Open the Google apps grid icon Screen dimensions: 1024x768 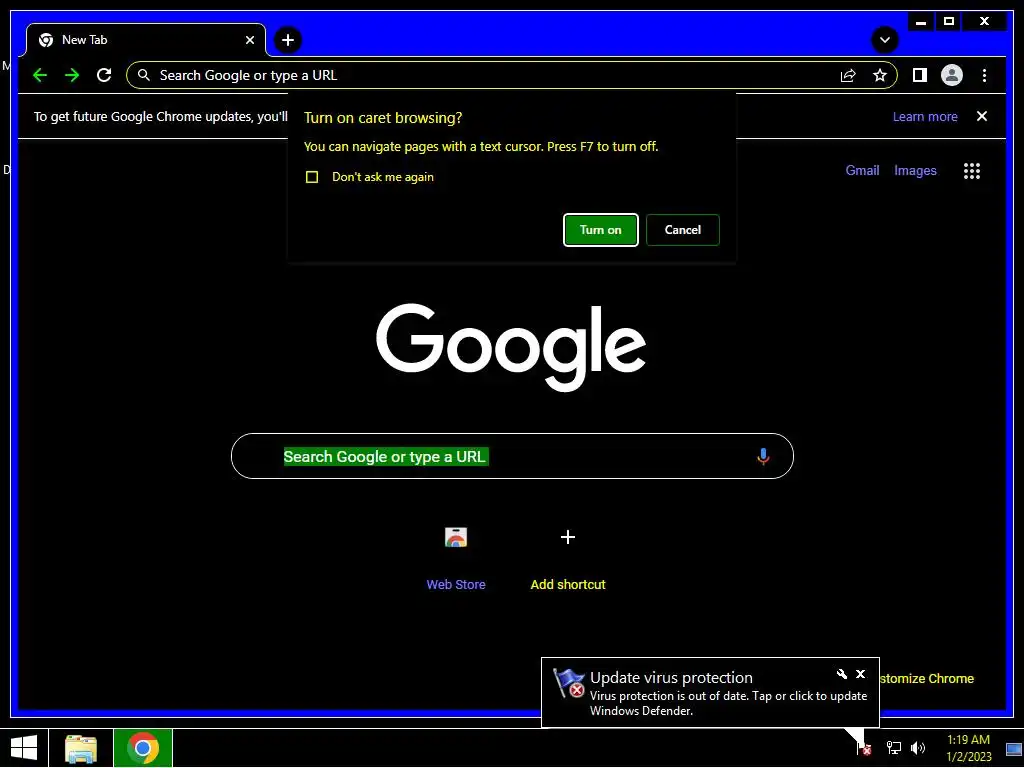coord(972,171)
